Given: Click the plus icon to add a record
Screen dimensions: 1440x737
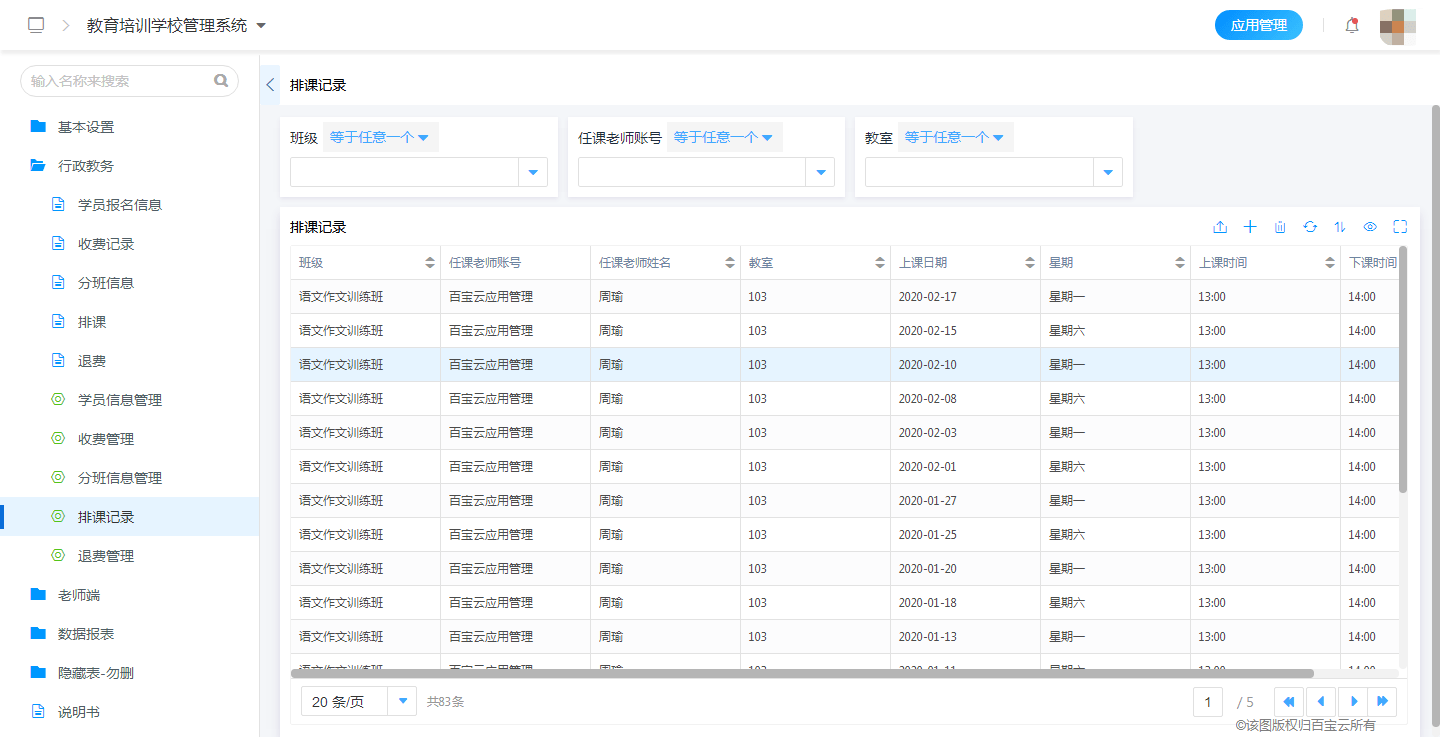Looking at the screenshot, I should [1250, 227].
